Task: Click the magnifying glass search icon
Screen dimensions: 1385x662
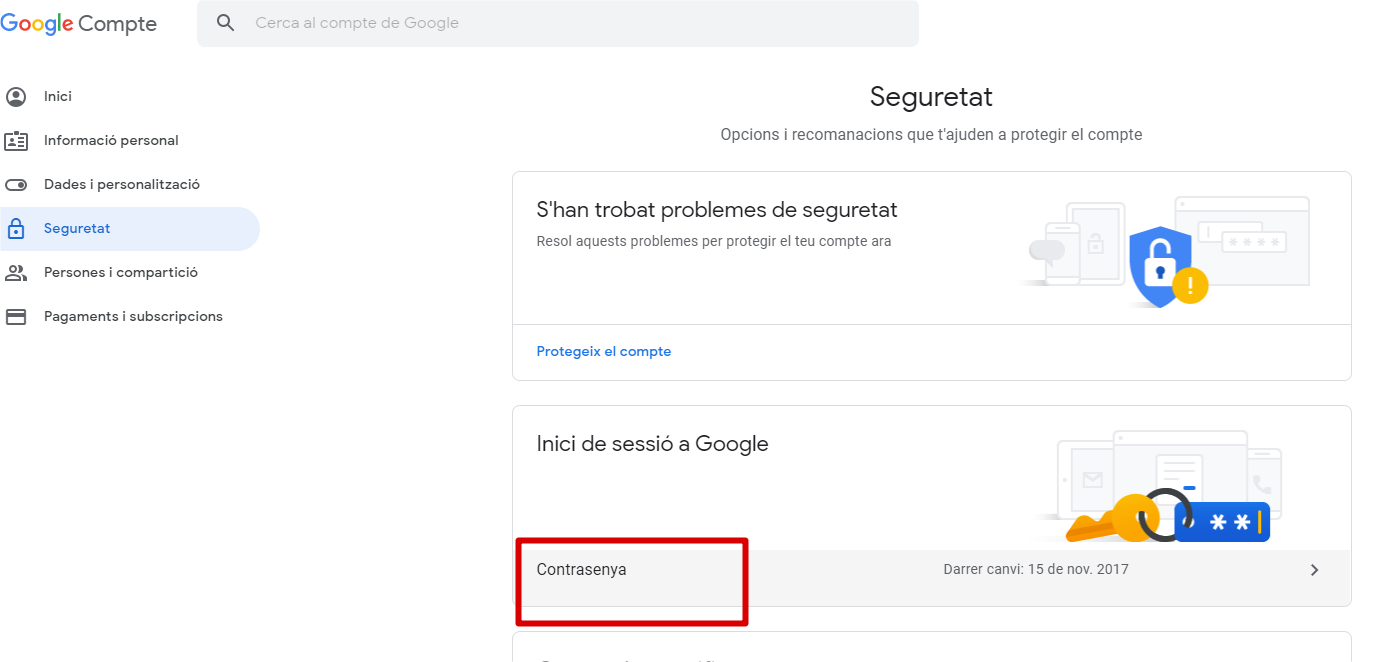Action: (x=226, y=23)
